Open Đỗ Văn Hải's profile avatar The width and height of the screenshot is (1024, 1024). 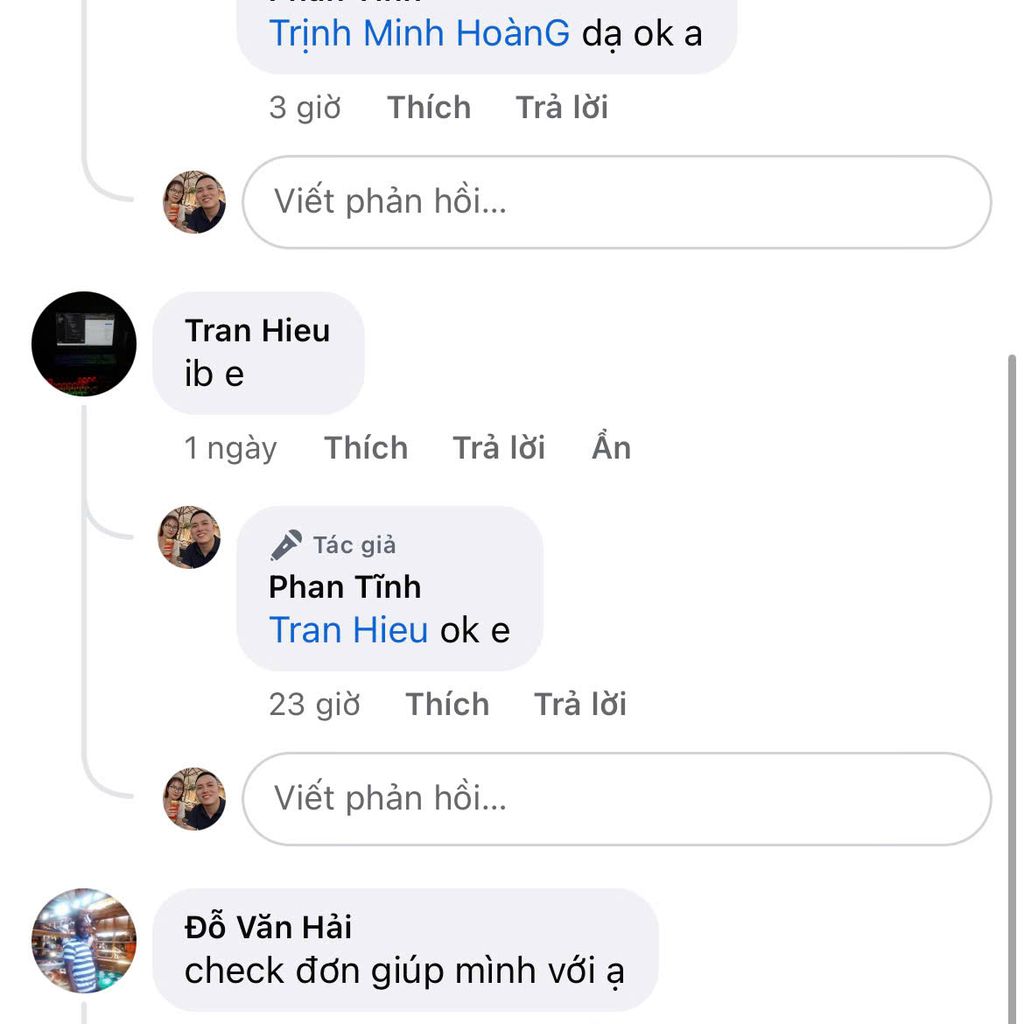point(84,940)
